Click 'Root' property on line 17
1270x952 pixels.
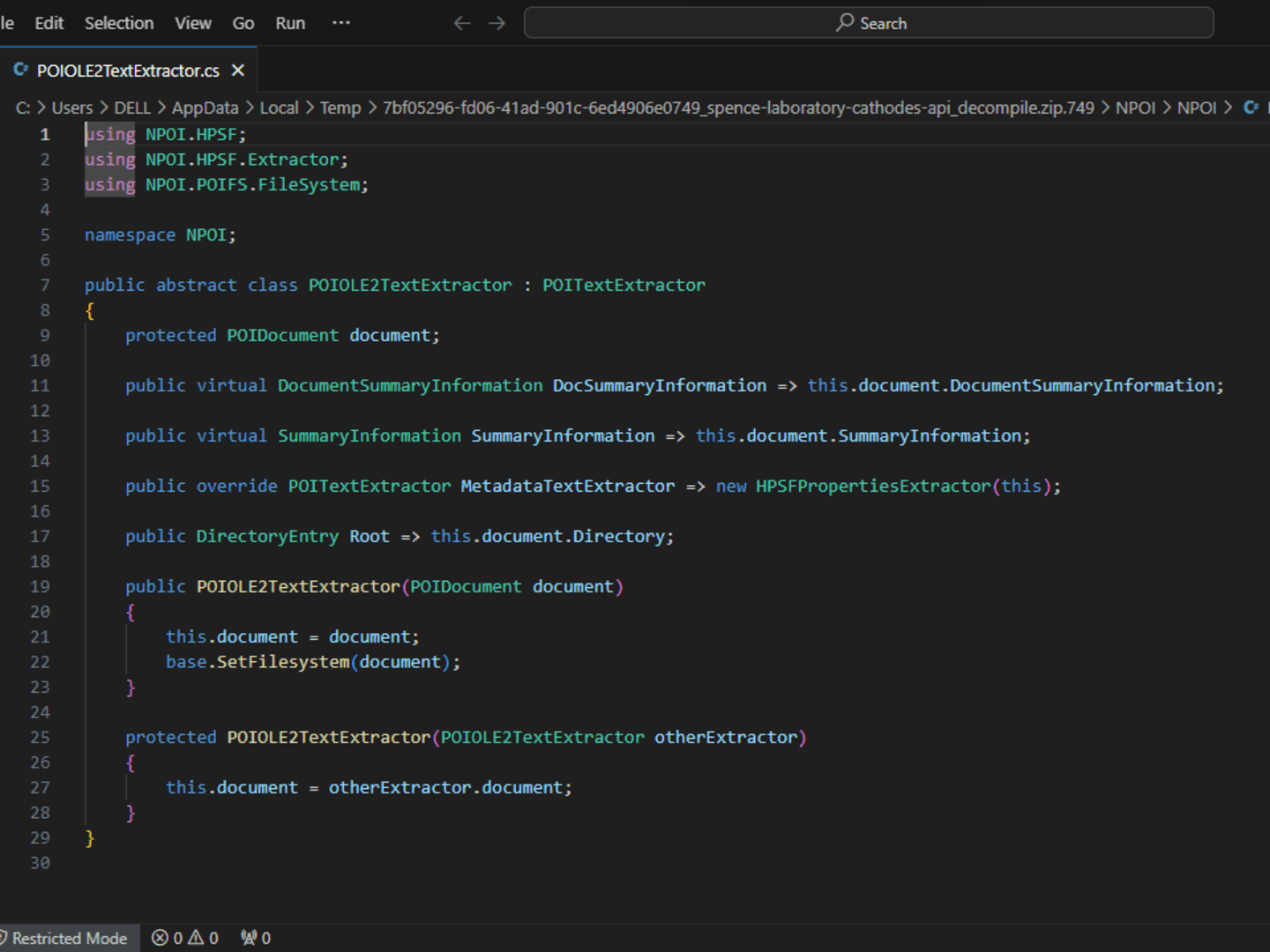click(x=370, y=536)
